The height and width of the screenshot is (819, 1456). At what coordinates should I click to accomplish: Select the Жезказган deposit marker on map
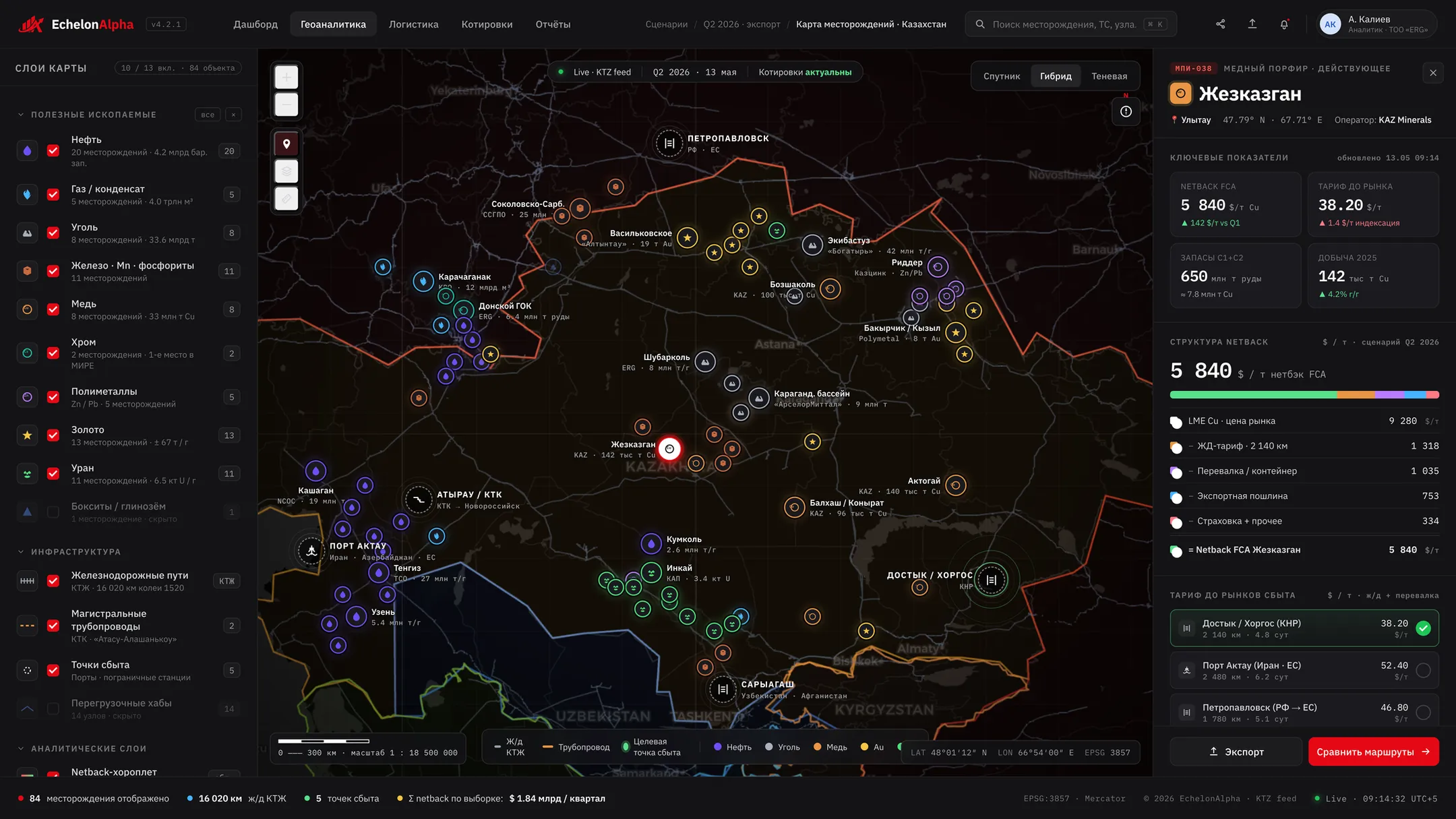coord(669,449)
